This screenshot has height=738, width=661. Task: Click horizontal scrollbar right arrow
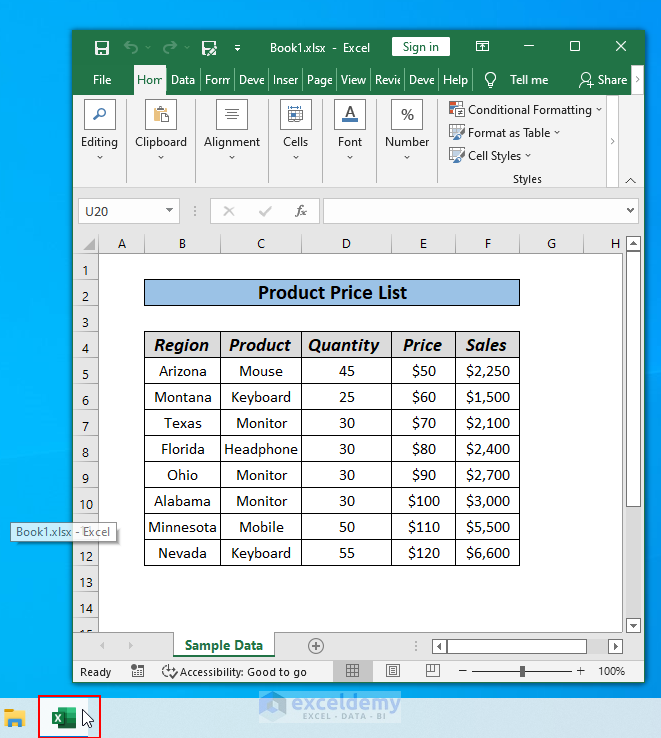(x=615, y=646)
